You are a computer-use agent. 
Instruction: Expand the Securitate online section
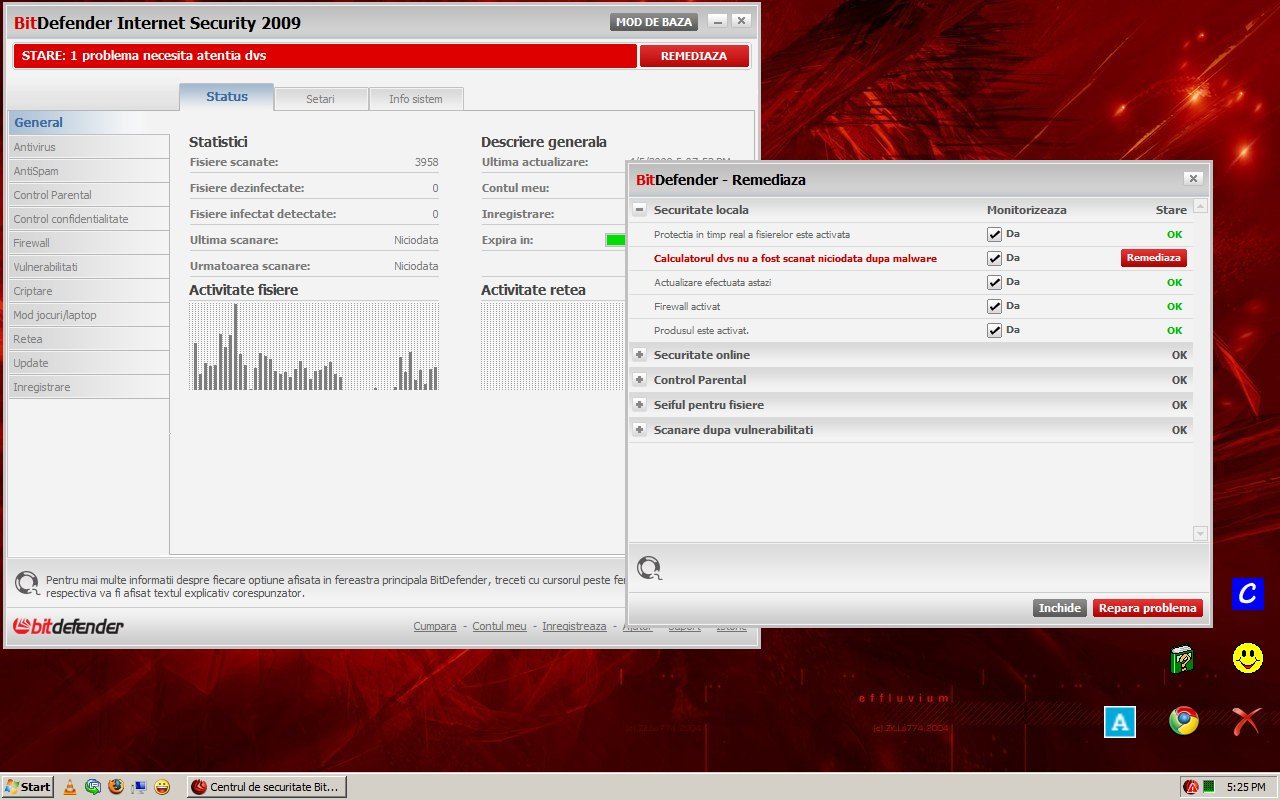640,355
